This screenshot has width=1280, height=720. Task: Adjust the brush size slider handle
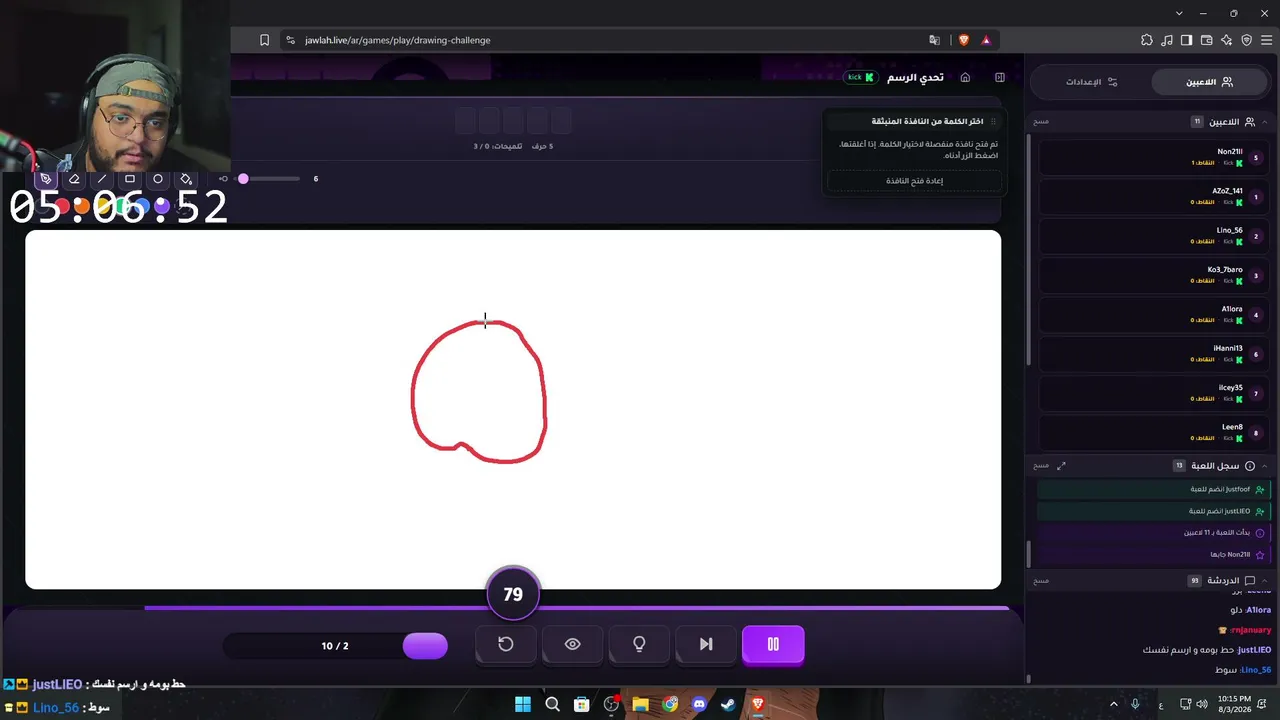click(x=243, y=179)
